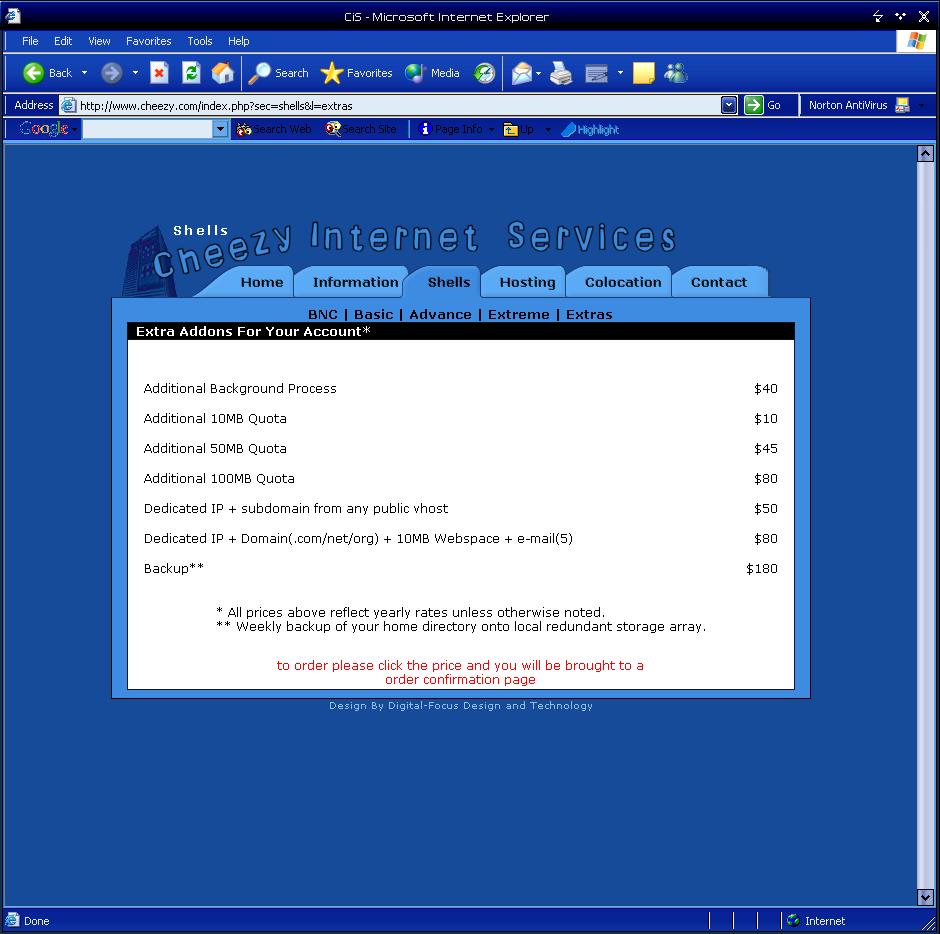This screenshot has width=940, height=934.
Task: Open the Up button dropdown arrow
Action: pos(547,129)
